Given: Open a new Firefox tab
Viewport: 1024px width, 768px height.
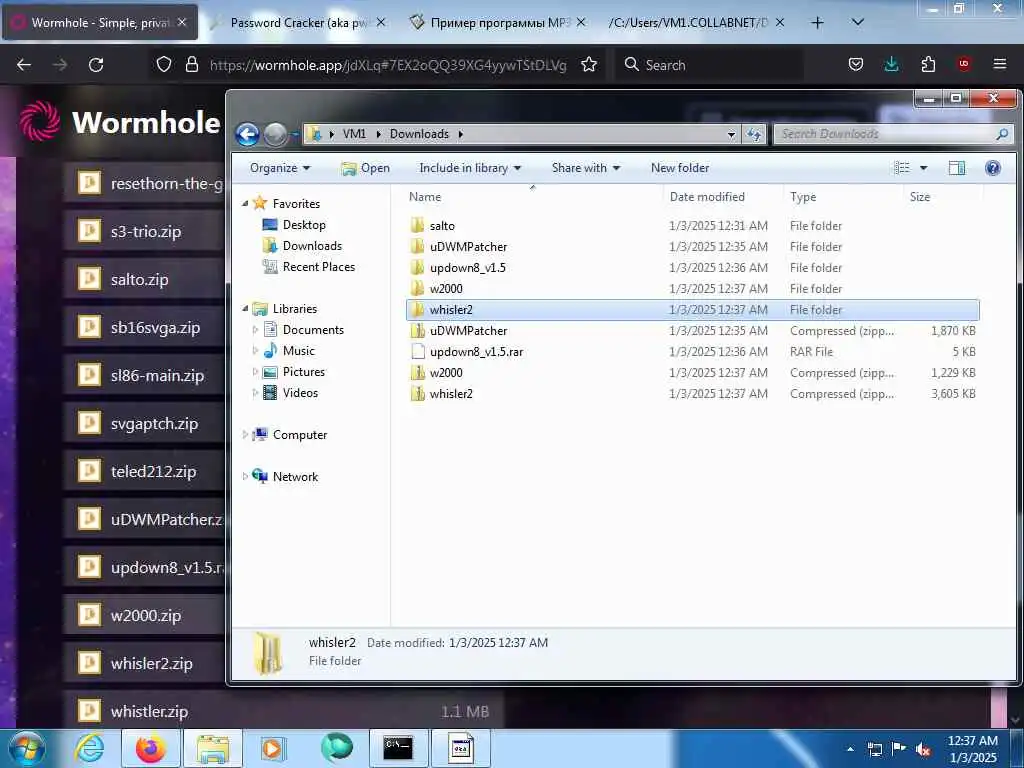Looking at the screenshot, I should coord(817,23).
